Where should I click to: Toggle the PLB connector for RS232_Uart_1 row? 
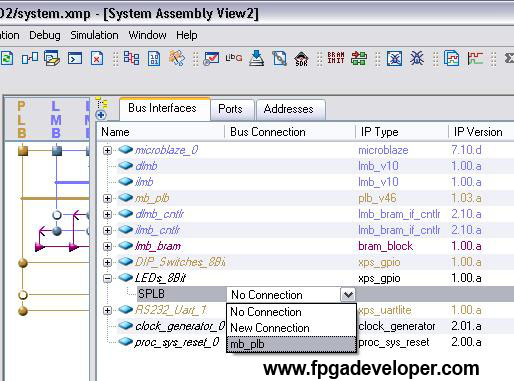23,311
